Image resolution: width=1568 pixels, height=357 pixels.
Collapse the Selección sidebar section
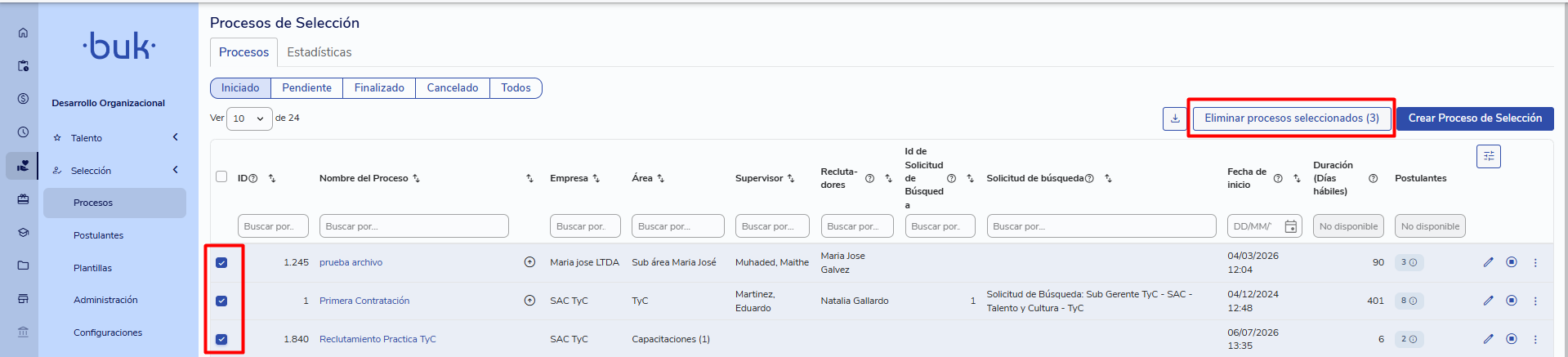pos(175,170)
